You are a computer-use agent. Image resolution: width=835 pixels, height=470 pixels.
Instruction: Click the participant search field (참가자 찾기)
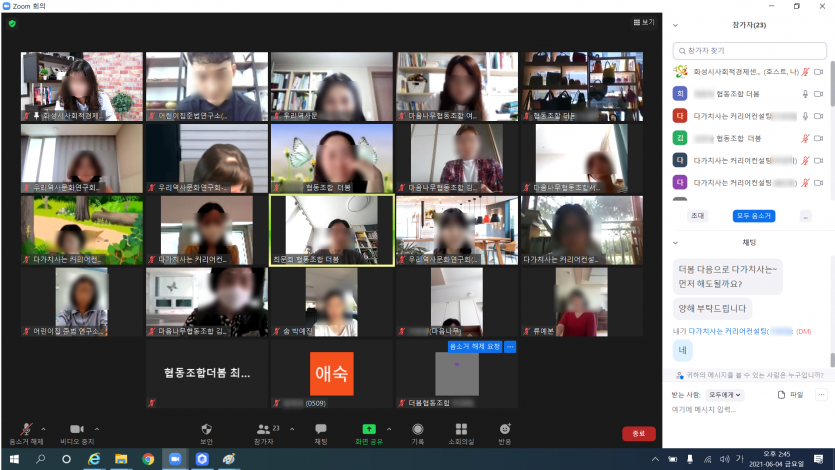coord(749,51)
